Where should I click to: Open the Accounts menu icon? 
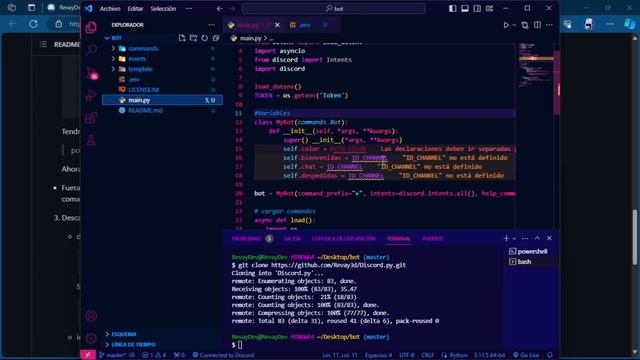pyautogui.click(x=91, y=316)
